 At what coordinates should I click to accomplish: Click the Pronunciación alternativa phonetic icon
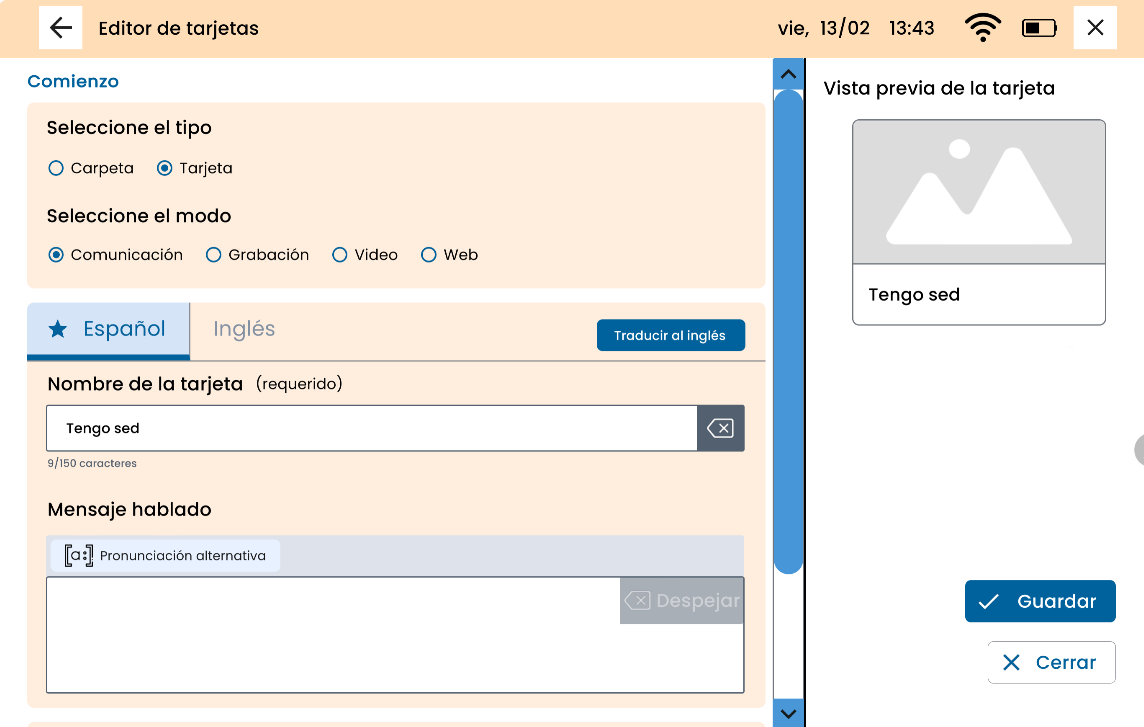click(78, 556)
